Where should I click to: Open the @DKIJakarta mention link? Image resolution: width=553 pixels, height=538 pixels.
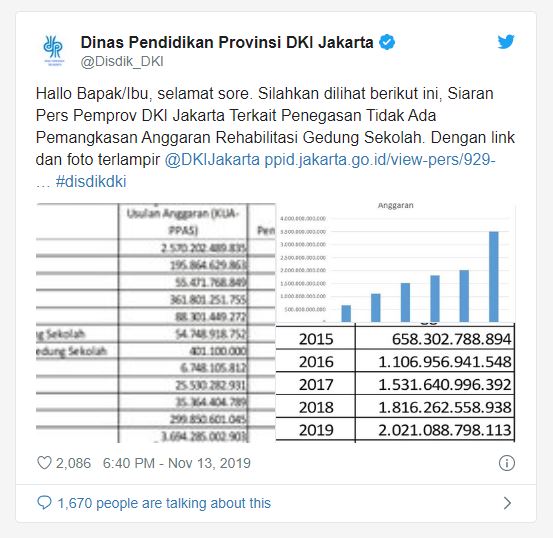click(212, 159)
